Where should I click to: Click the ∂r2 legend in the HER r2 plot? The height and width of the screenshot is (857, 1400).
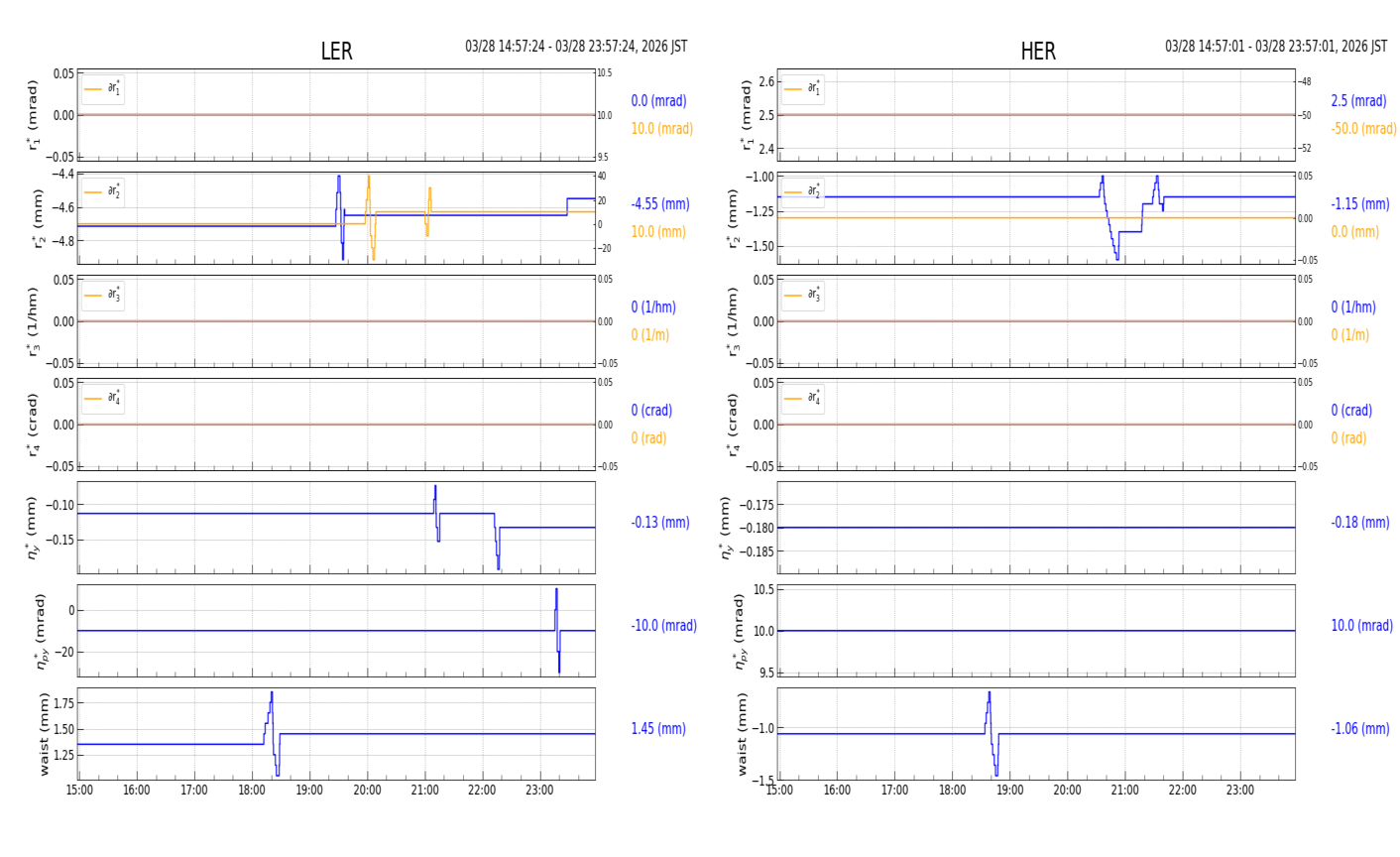click(x=802, y=191)
